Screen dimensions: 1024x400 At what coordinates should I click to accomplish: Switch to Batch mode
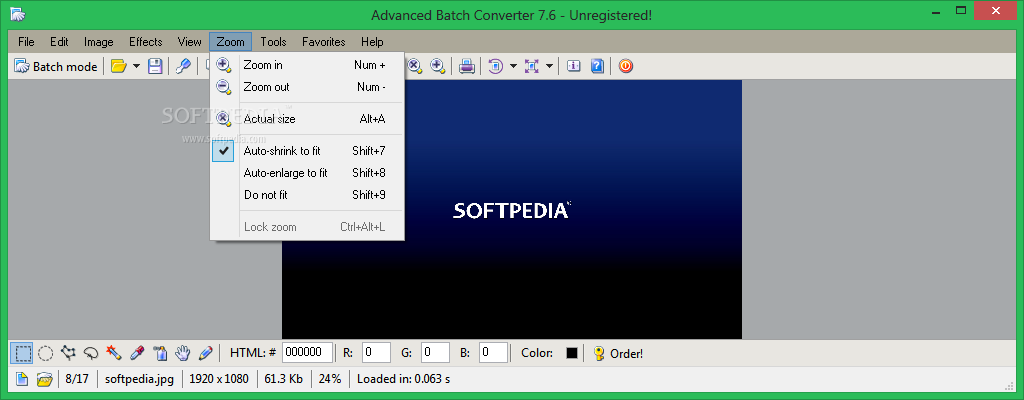click(x=56, y=66)
